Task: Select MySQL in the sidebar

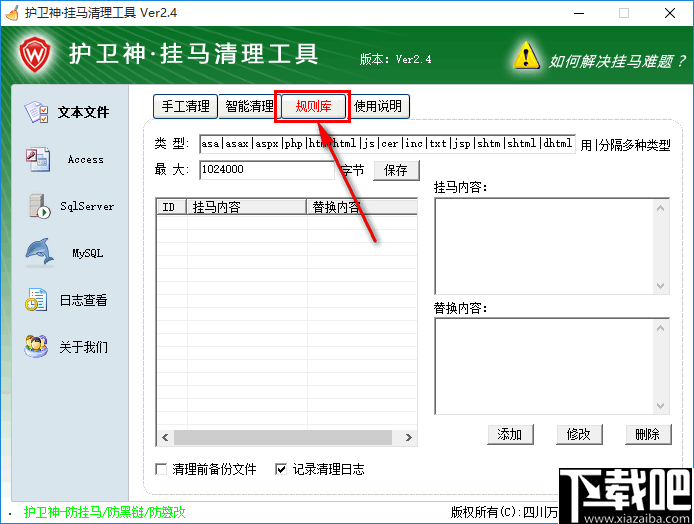Action: click(88, 253)
